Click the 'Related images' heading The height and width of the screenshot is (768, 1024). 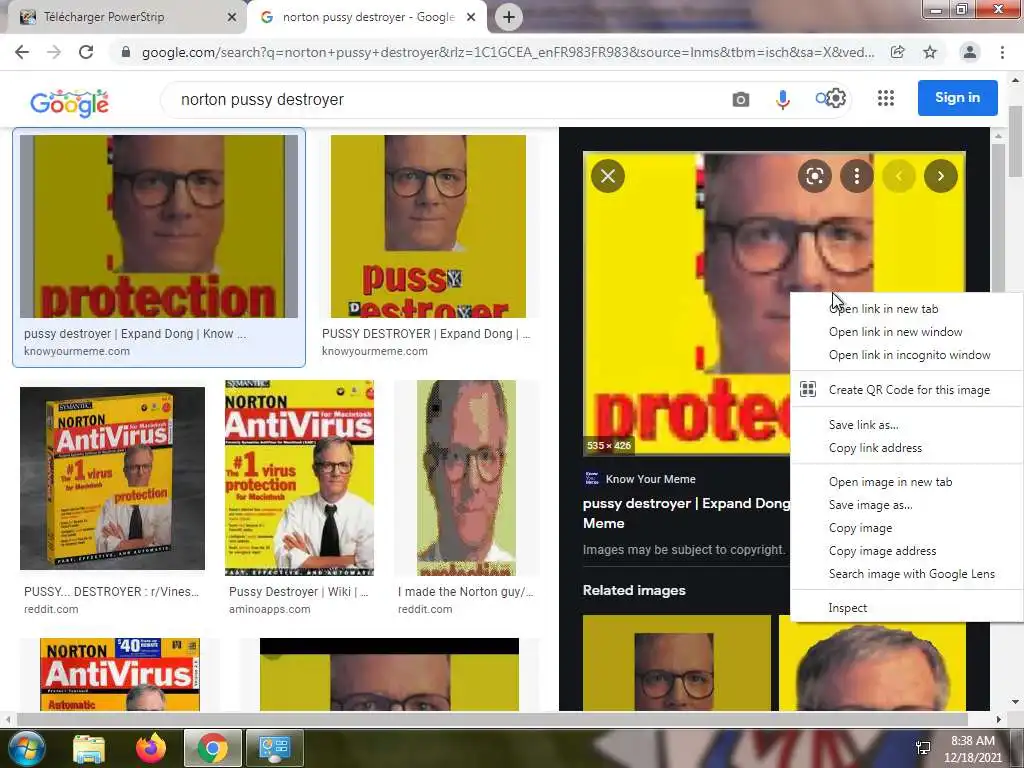[634, 590]
